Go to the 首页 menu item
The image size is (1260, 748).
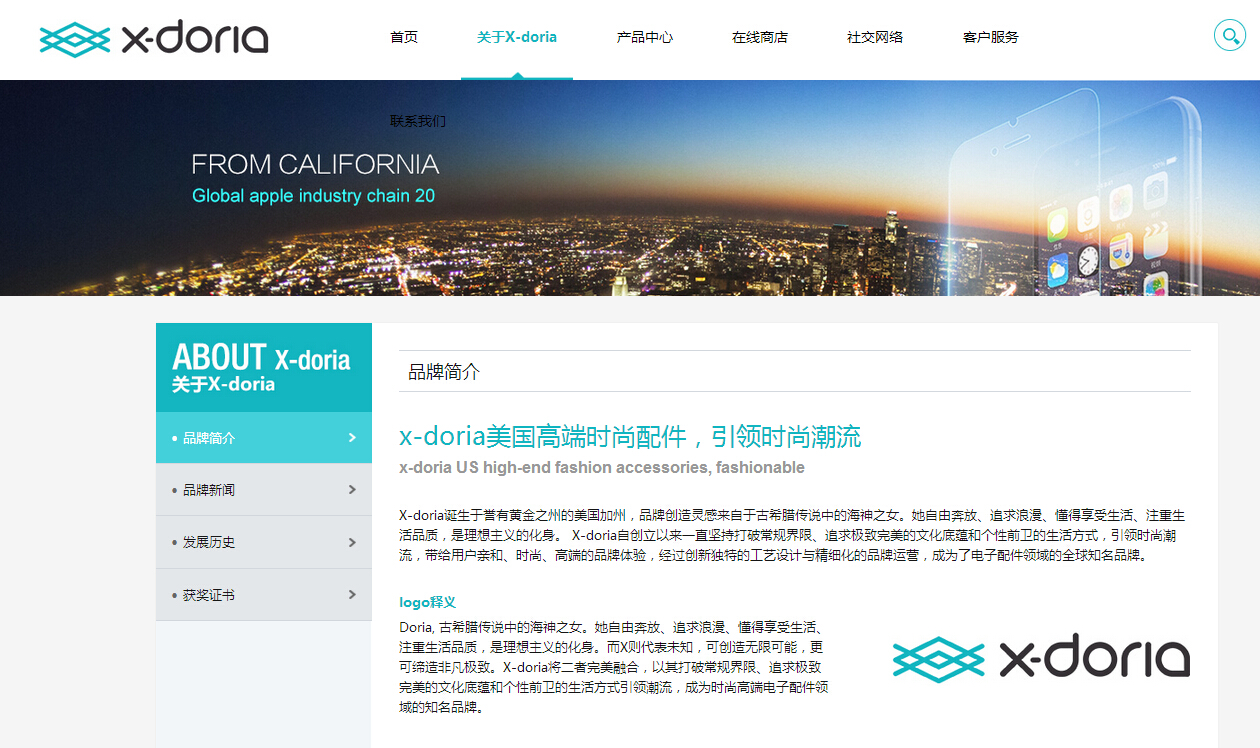pos(404,37)
